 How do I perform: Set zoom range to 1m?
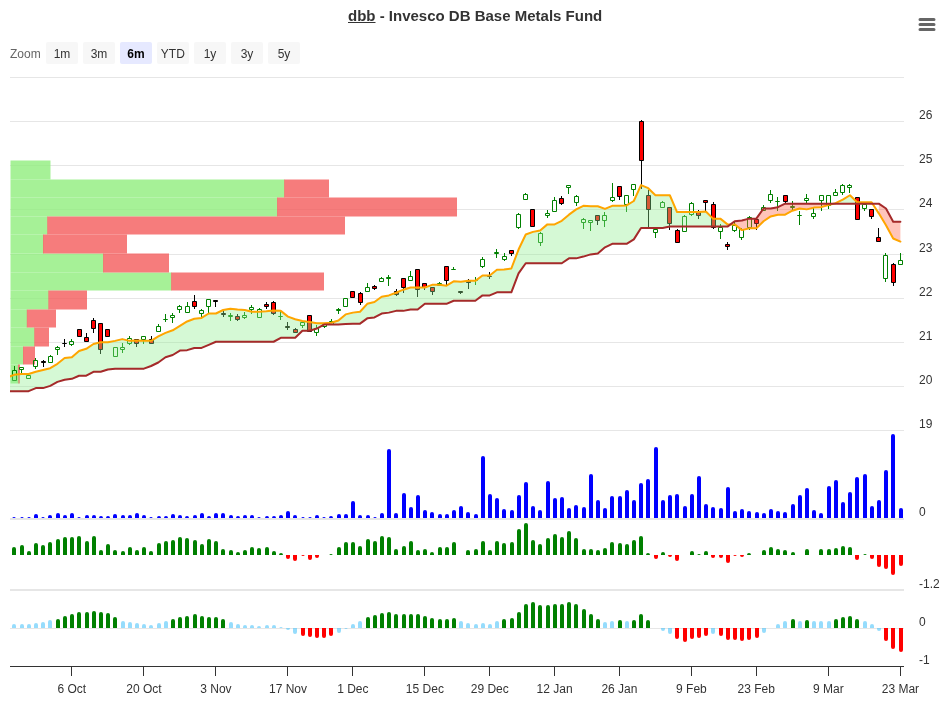point(62,53)
